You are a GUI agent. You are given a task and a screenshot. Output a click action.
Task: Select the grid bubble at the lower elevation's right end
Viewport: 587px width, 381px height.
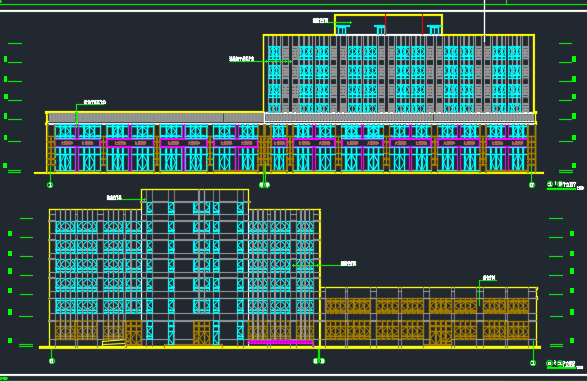533,363
